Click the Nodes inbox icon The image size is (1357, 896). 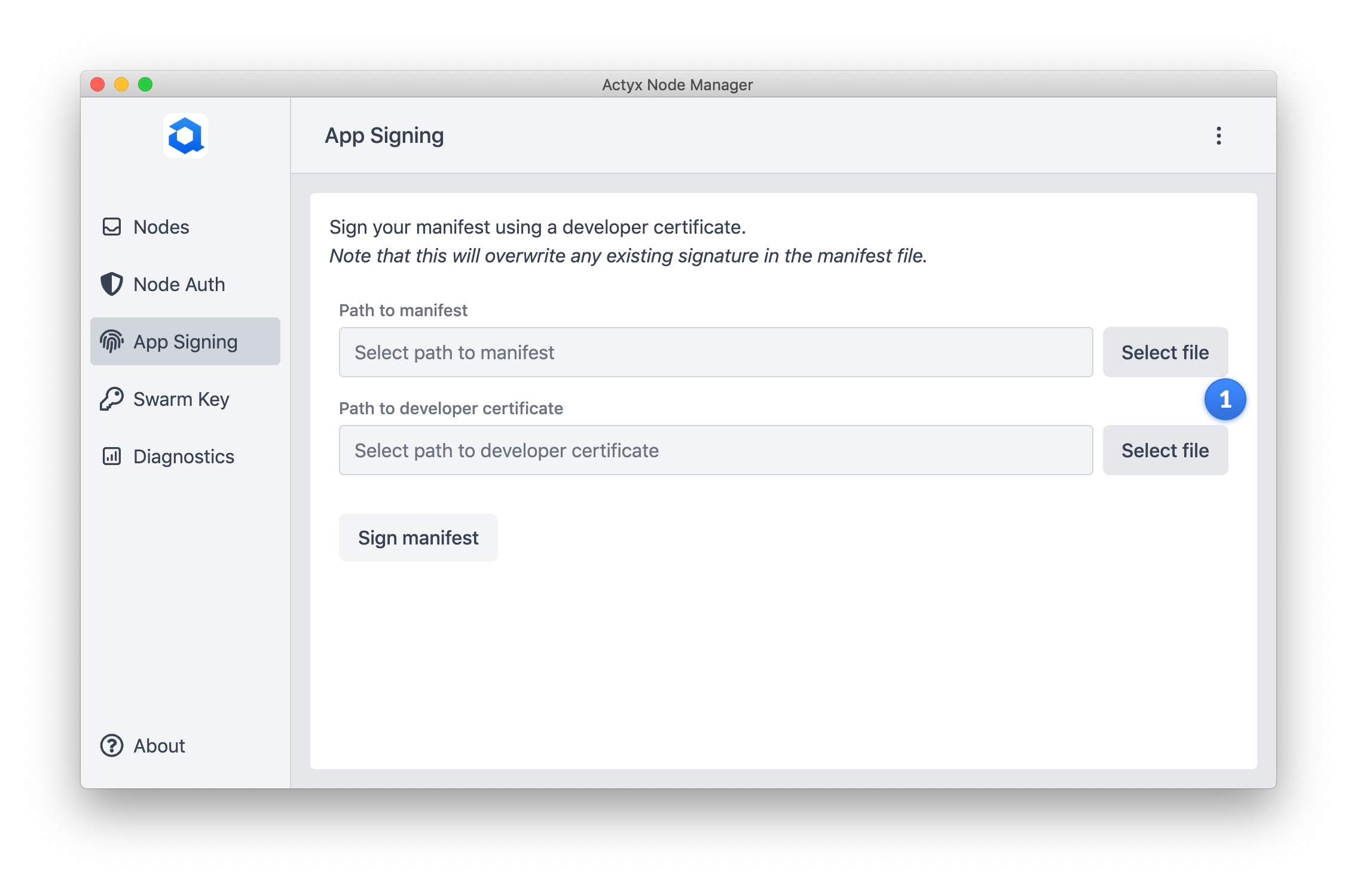pos(112,227)
